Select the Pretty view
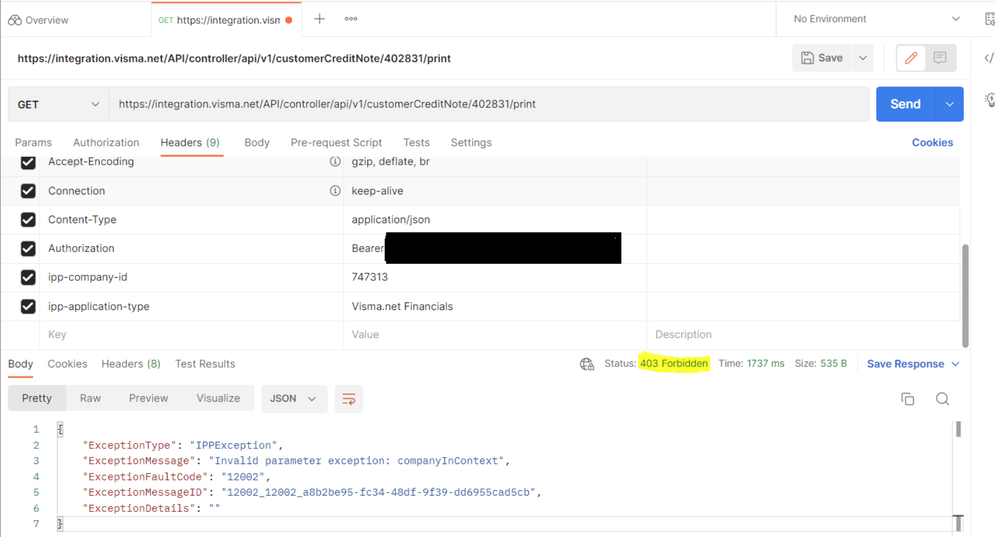The height and width of the screenshot is (537, 998). [x=37, y=398]
